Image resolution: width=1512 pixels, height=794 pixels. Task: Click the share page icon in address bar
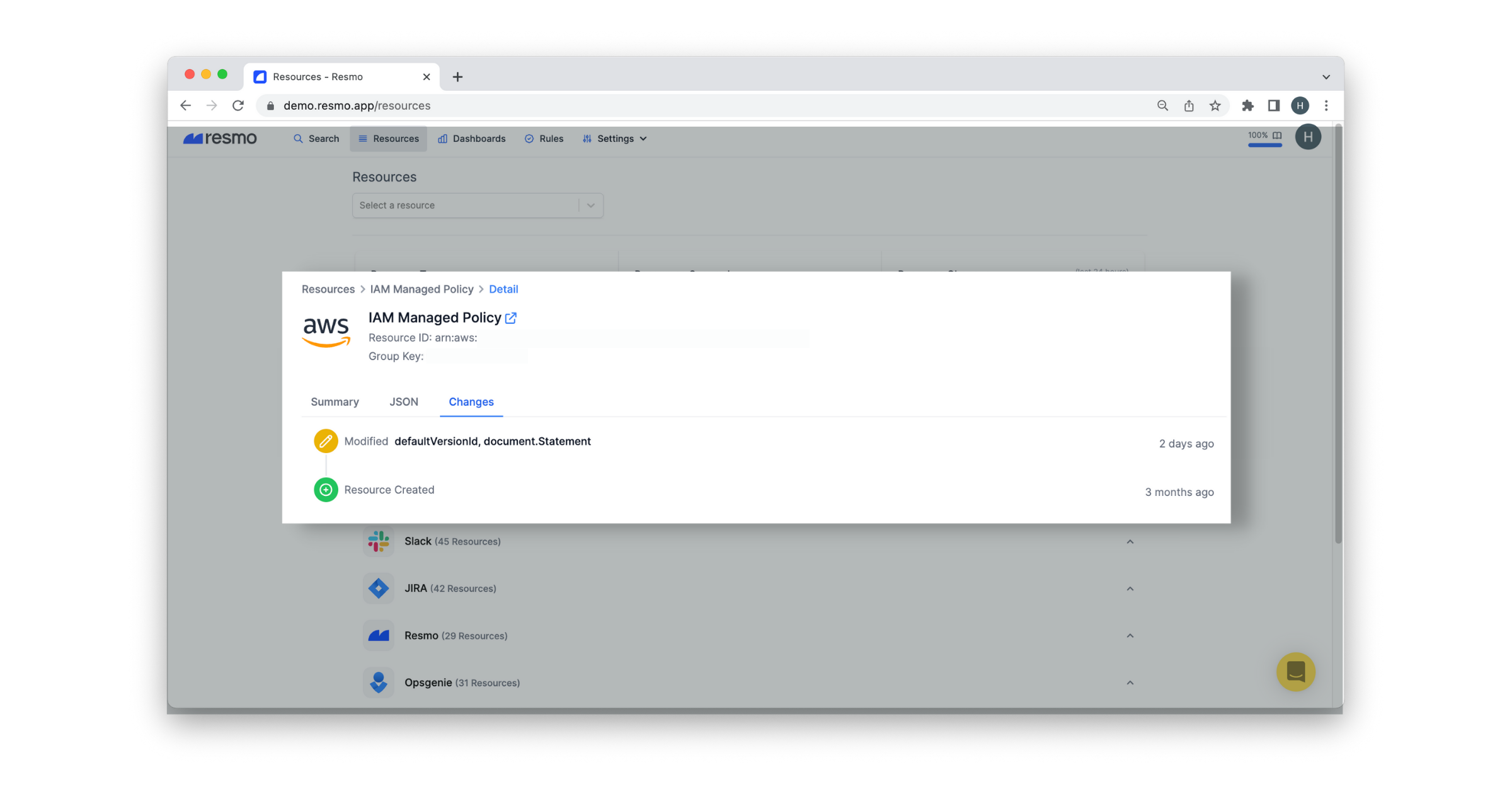[1189, 106]
